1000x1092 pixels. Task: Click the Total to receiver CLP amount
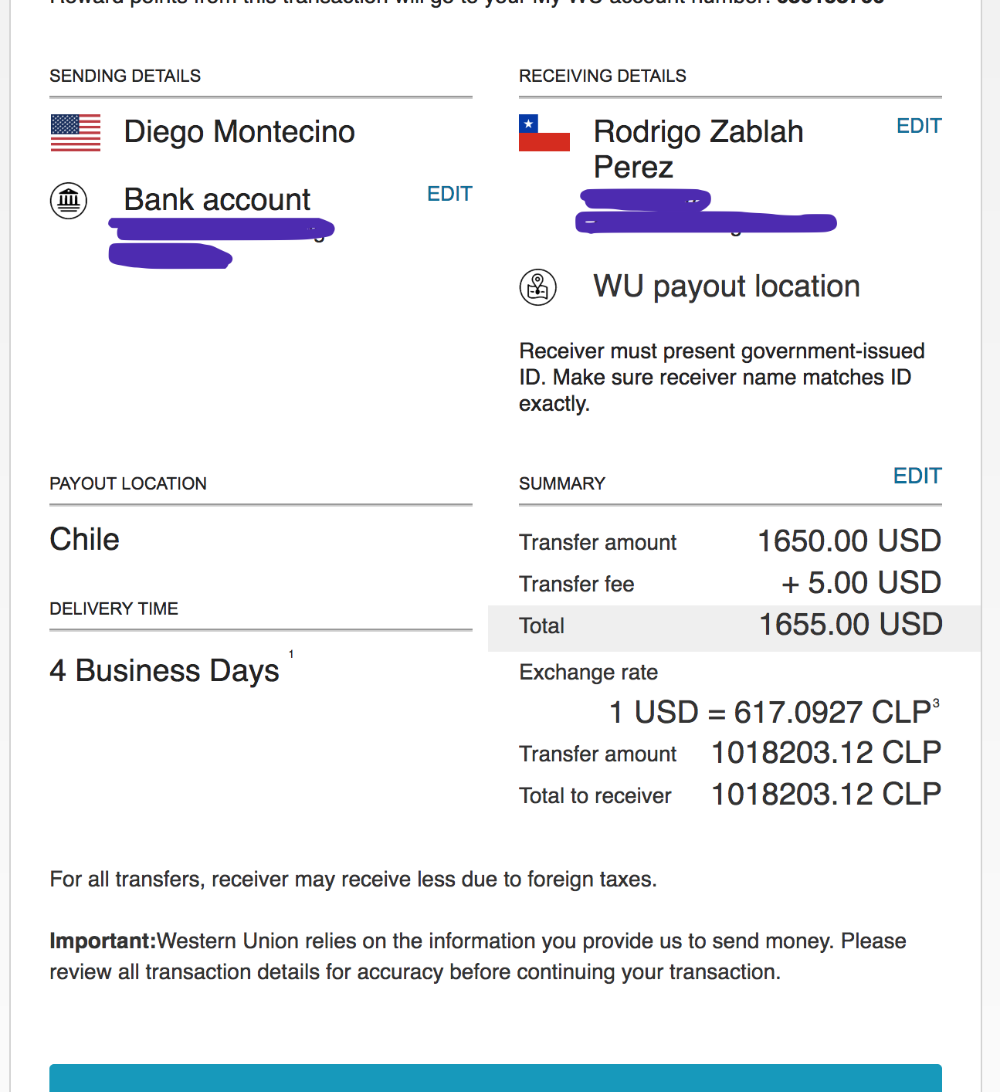point(826,794)
